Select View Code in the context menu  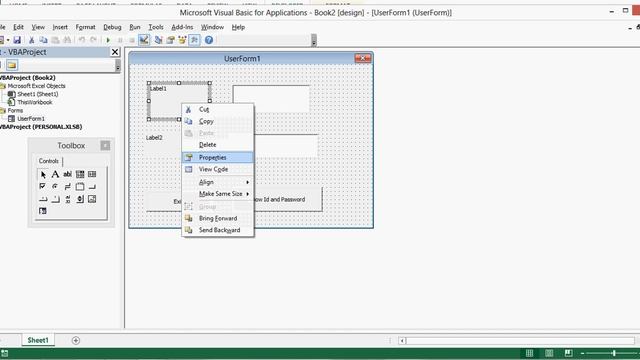pyautogui.click(x=218, y=169)
